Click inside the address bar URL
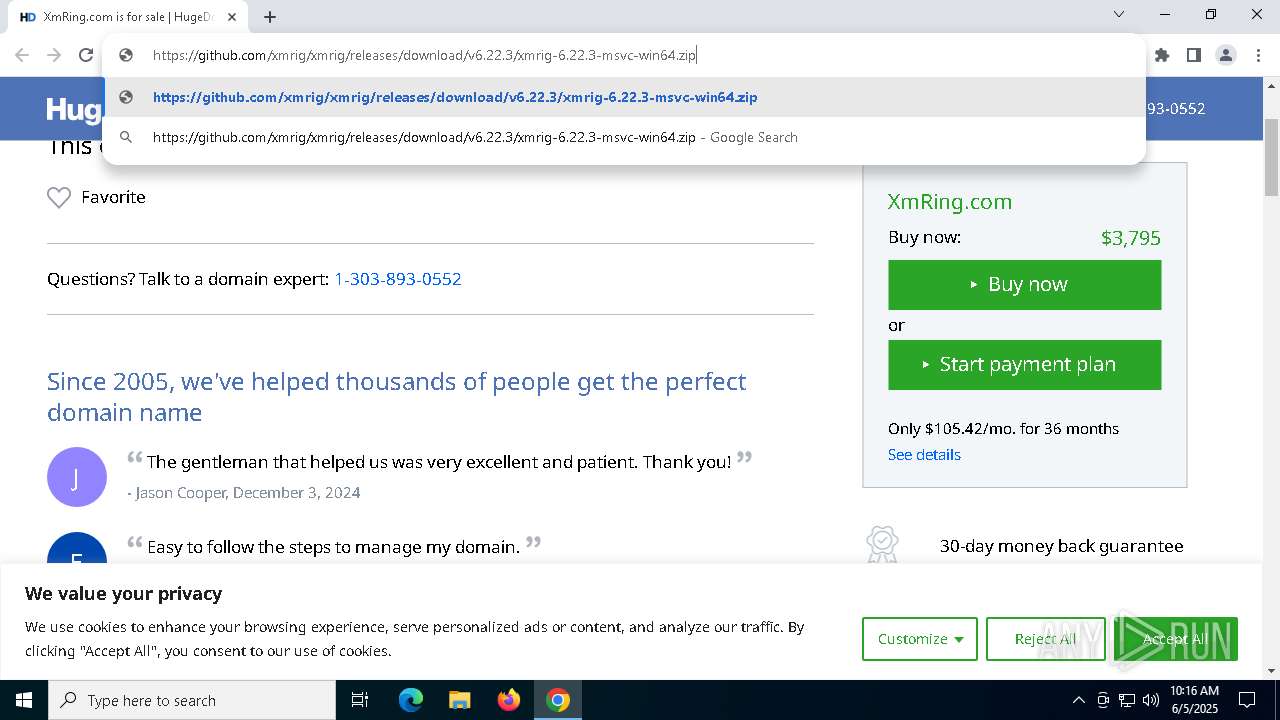This screenshot has width=1280, height=720. coord(424,55)
